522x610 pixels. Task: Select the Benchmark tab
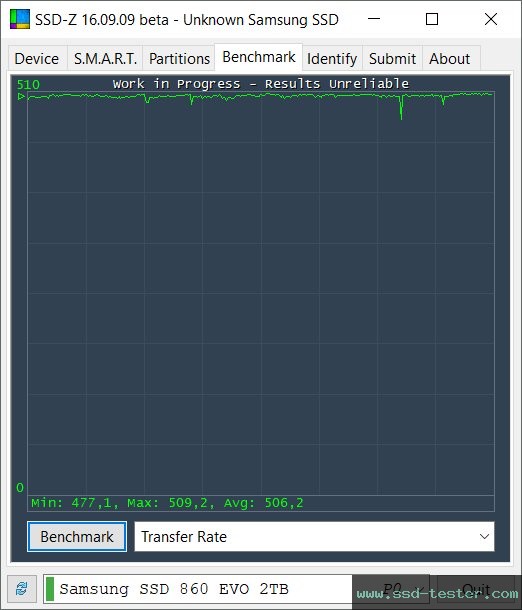[x=259, y=57]
